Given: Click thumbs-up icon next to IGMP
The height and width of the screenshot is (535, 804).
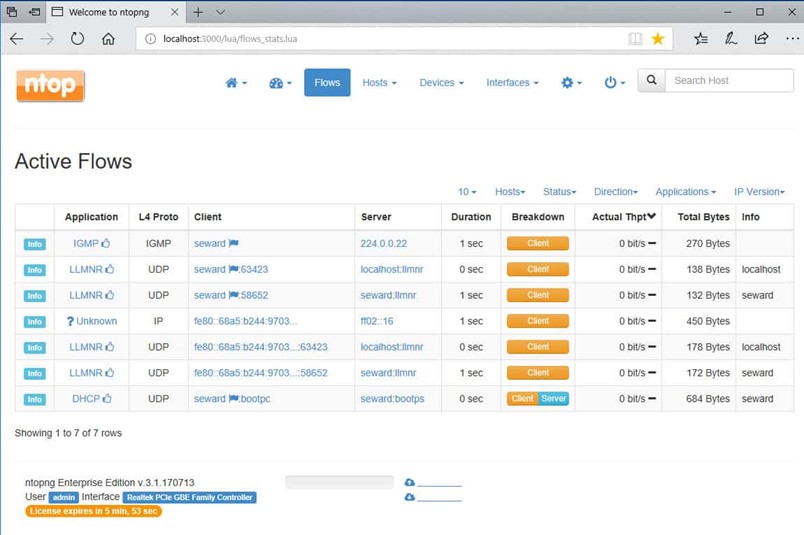Looking at the screenshot, I should pyautogui.click(x=106, y=243).
